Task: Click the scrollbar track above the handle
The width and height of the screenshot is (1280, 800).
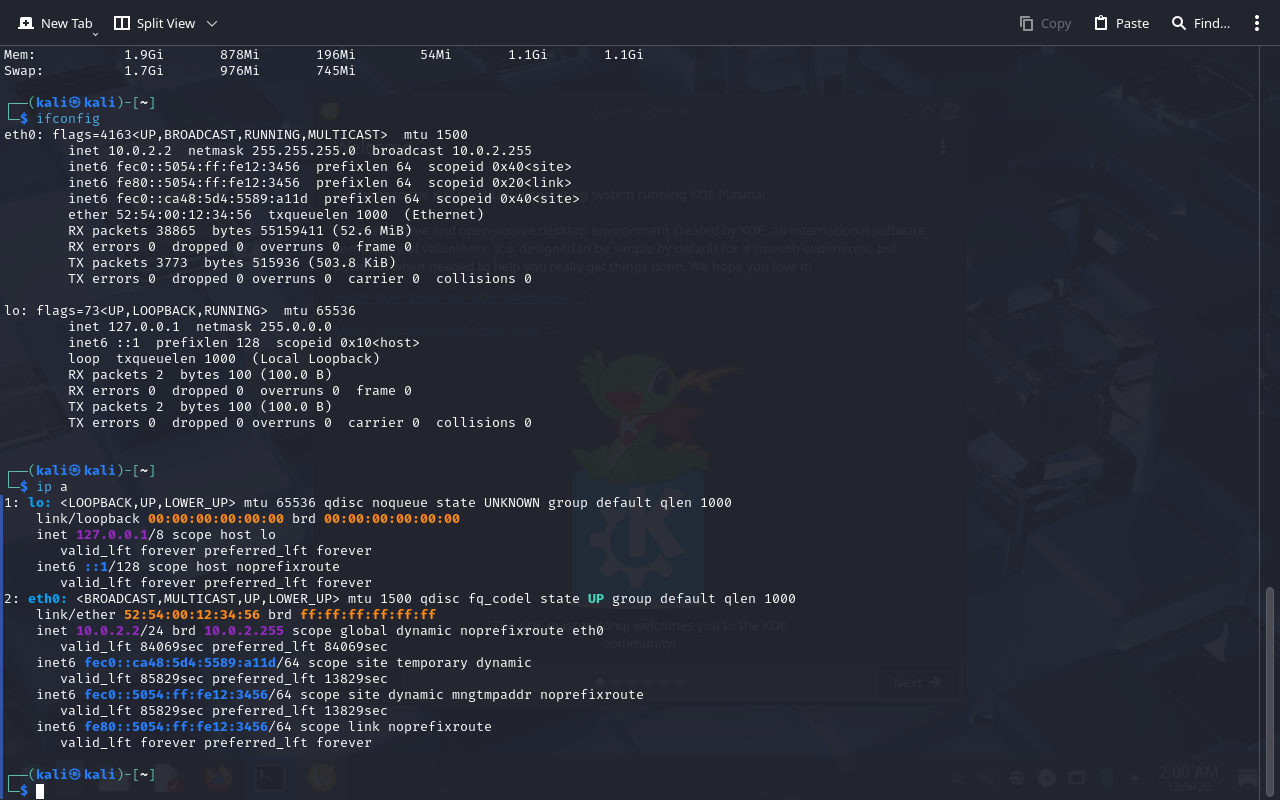Action: click(1270, 300)
